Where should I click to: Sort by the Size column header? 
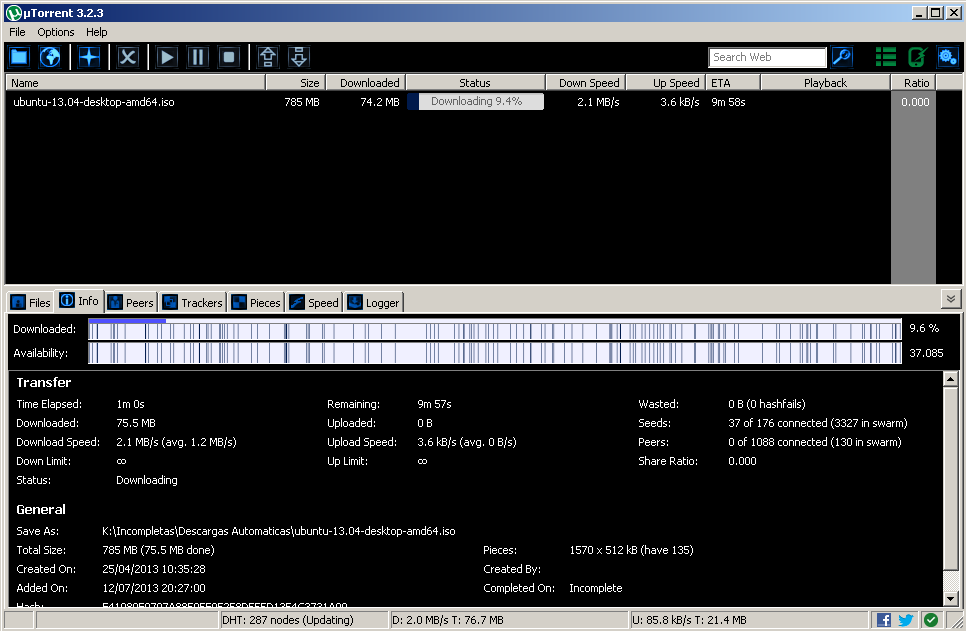(x=295, y=83)
